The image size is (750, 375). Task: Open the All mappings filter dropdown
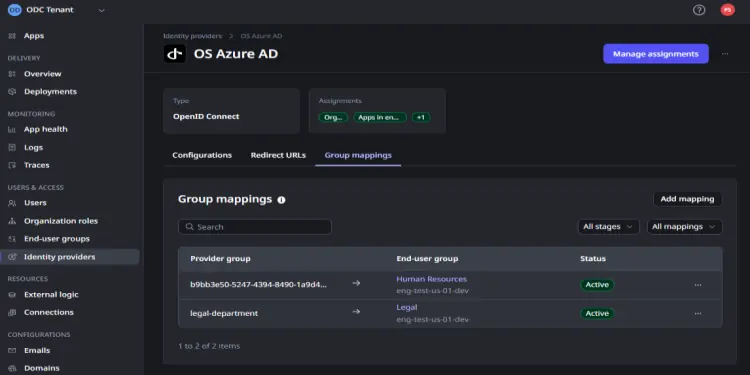tap(684, 227)
